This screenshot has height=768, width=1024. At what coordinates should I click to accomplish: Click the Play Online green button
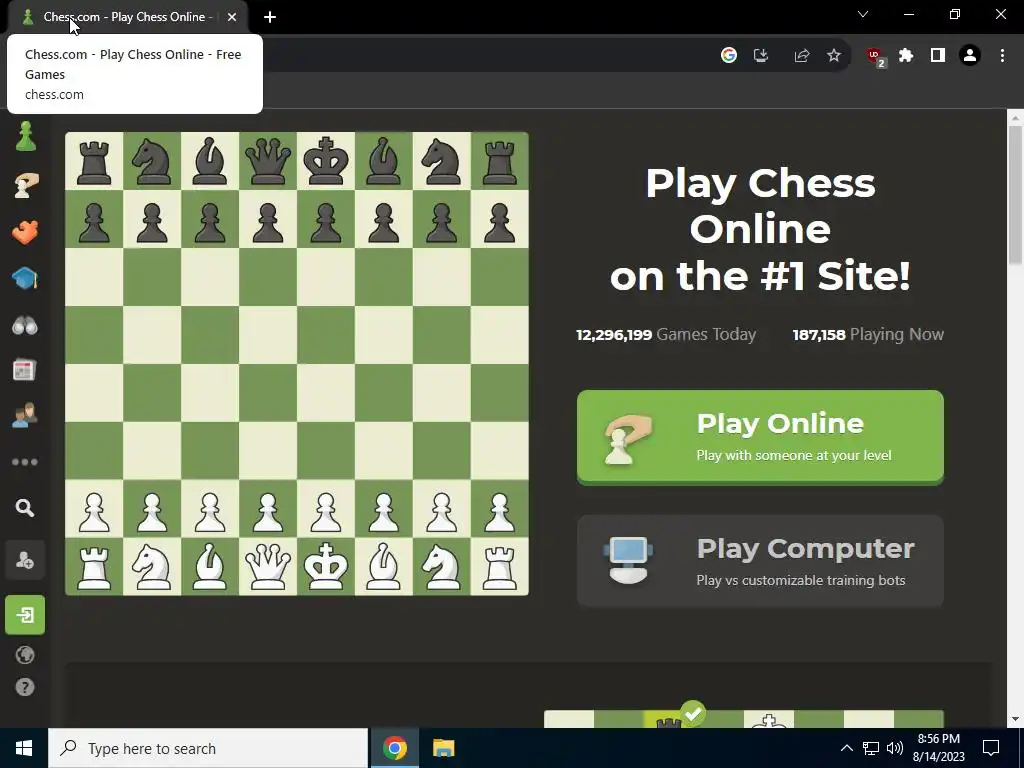click(760, 438)
